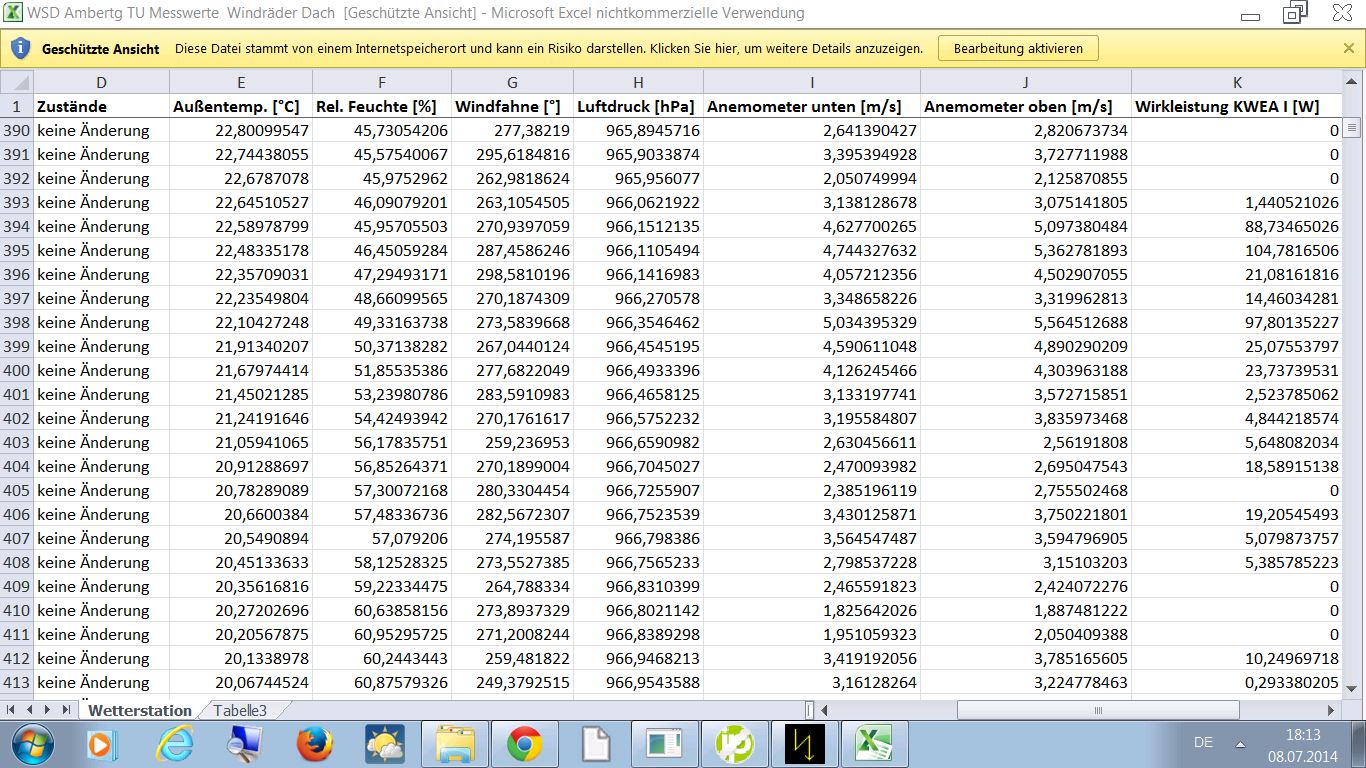Open Firefox from the taskbar
The height and width of the screenshot is (768, 1366).
[314, 744]
